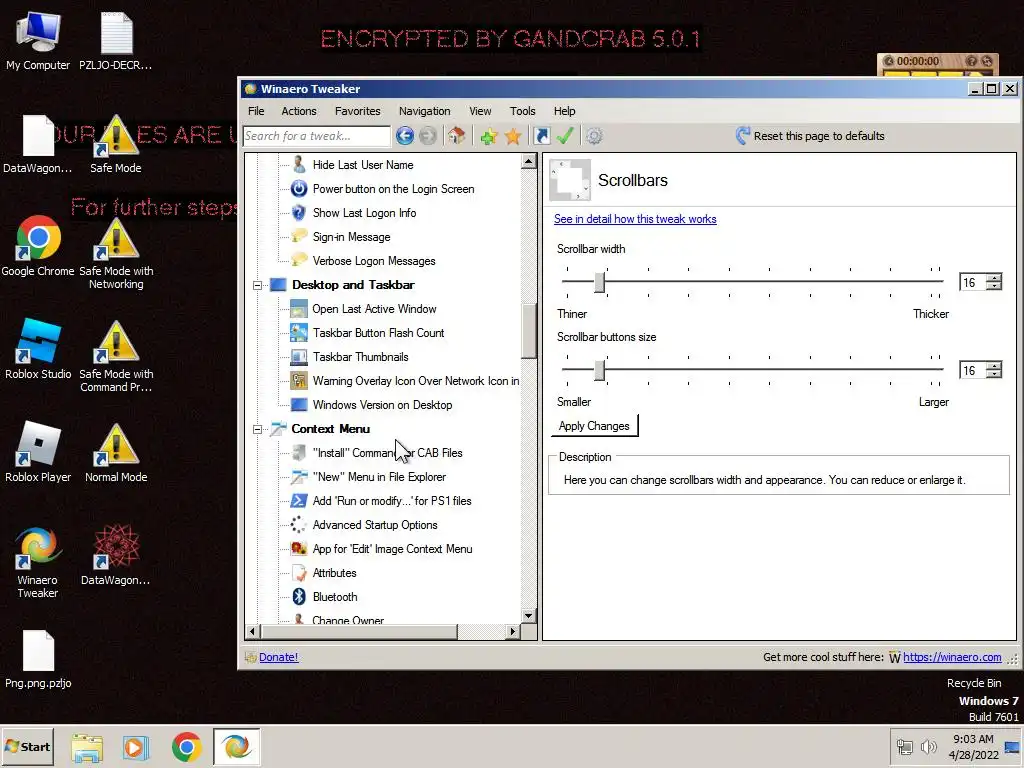Screen dimensions: 1024x768
Task: Open the Actions menu
Action: click(x=298, y=111)
